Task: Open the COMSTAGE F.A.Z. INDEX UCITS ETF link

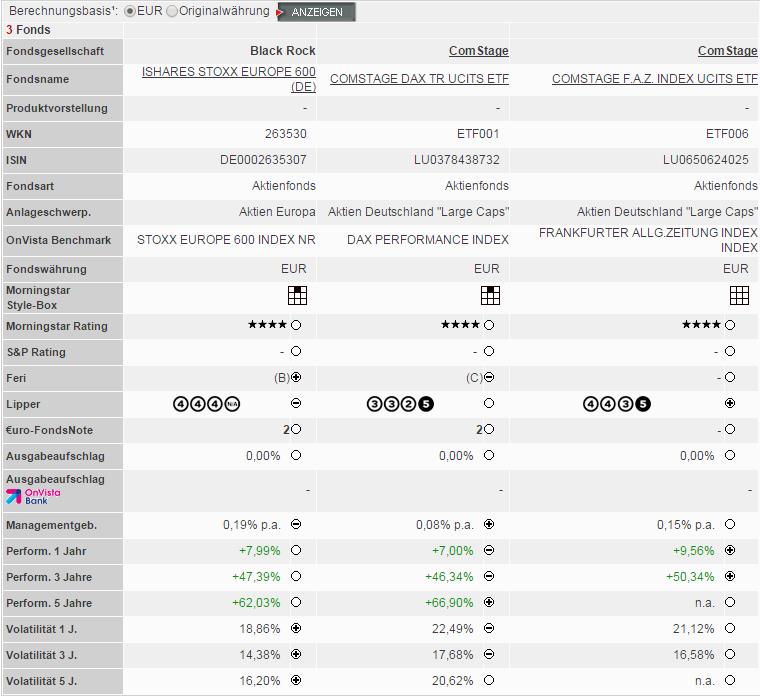Action: [x=654, y=79]
